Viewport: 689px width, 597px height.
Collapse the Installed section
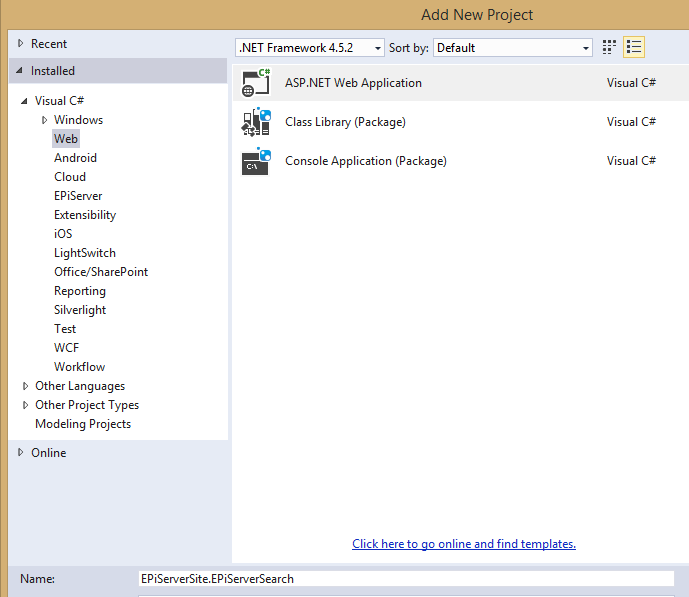coord(20,71)
